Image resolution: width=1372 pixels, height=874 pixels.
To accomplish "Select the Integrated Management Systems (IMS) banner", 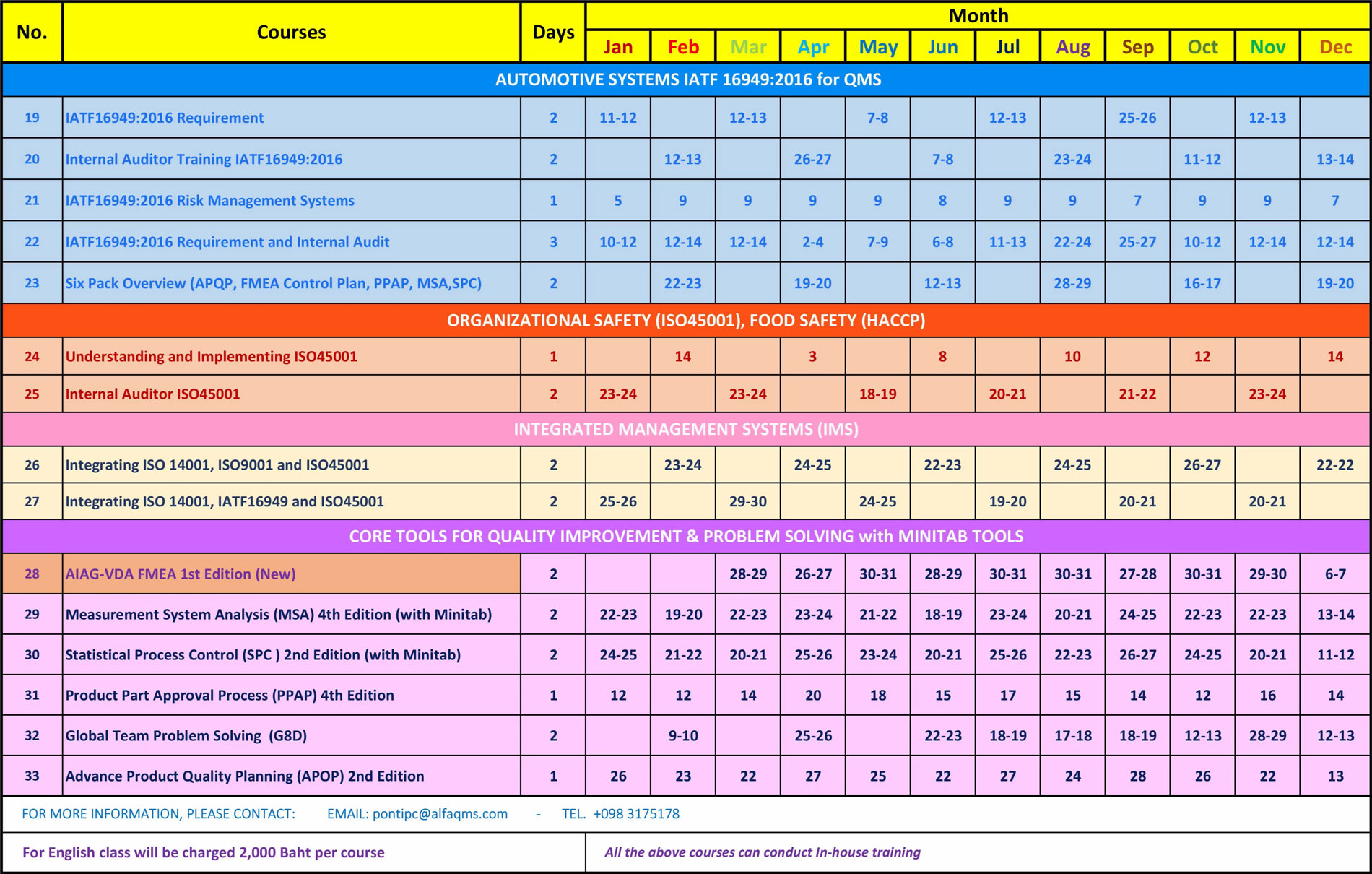I will pos(685,429).
